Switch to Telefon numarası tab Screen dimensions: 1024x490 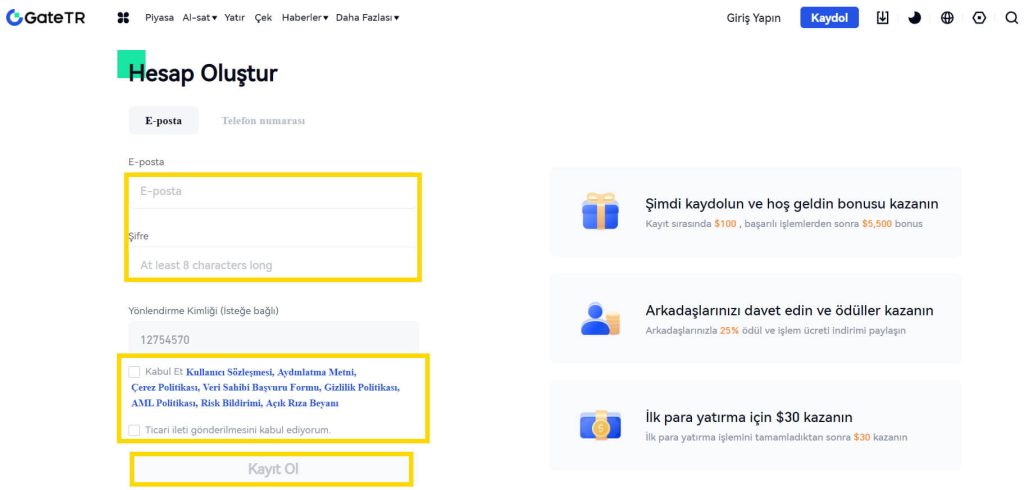click(263, 121)
